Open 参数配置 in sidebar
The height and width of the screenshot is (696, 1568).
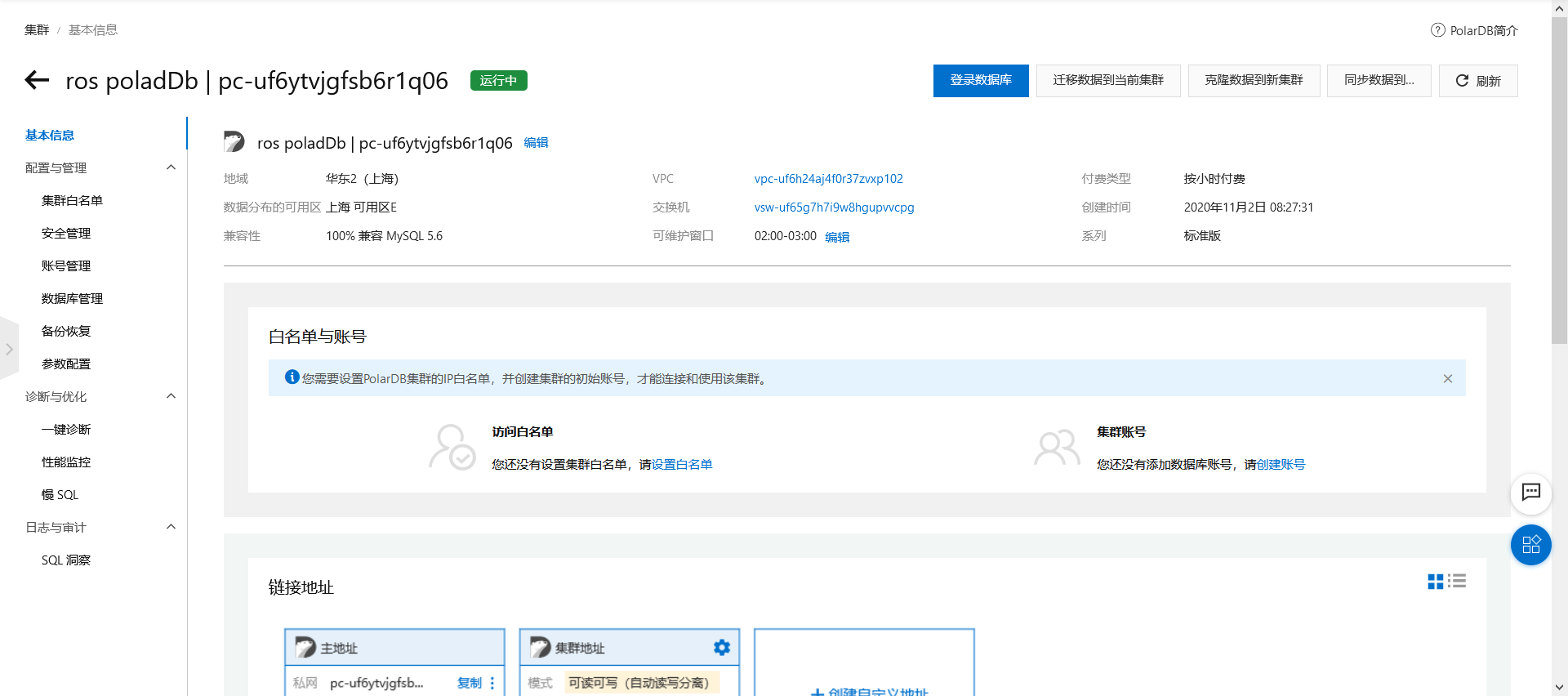tap(66, 364)
